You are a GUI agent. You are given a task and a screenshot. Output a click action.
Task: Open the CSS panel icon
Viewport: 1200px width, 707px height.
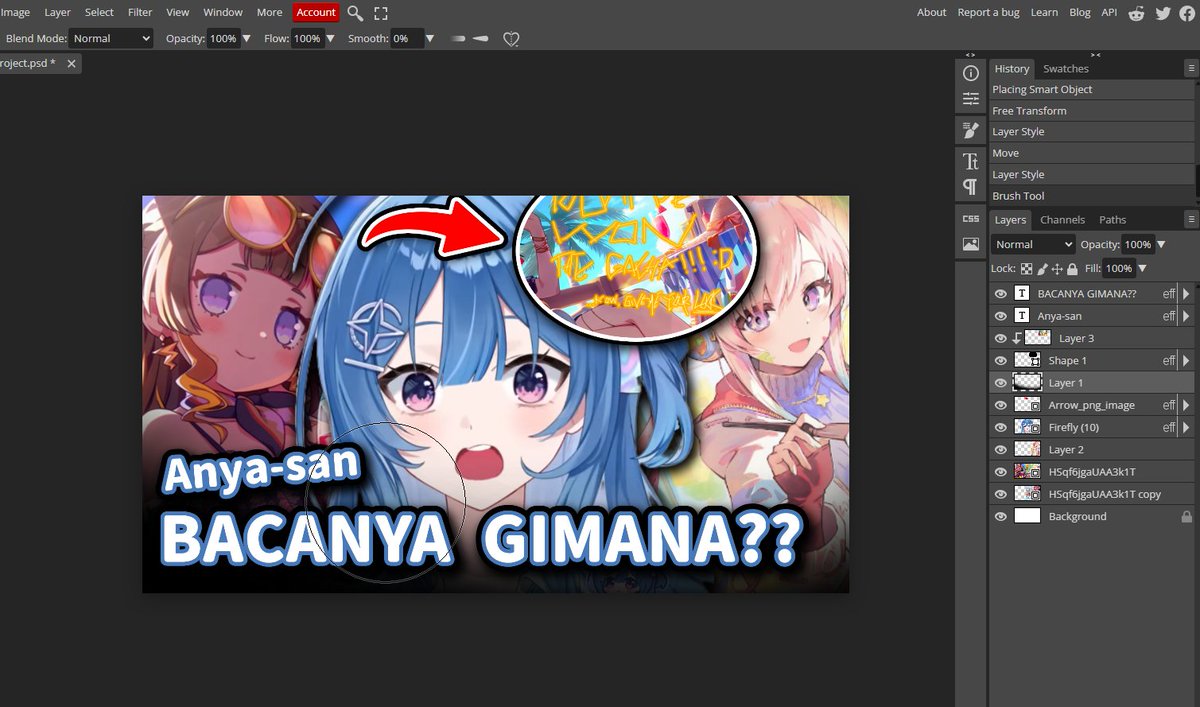971,218
